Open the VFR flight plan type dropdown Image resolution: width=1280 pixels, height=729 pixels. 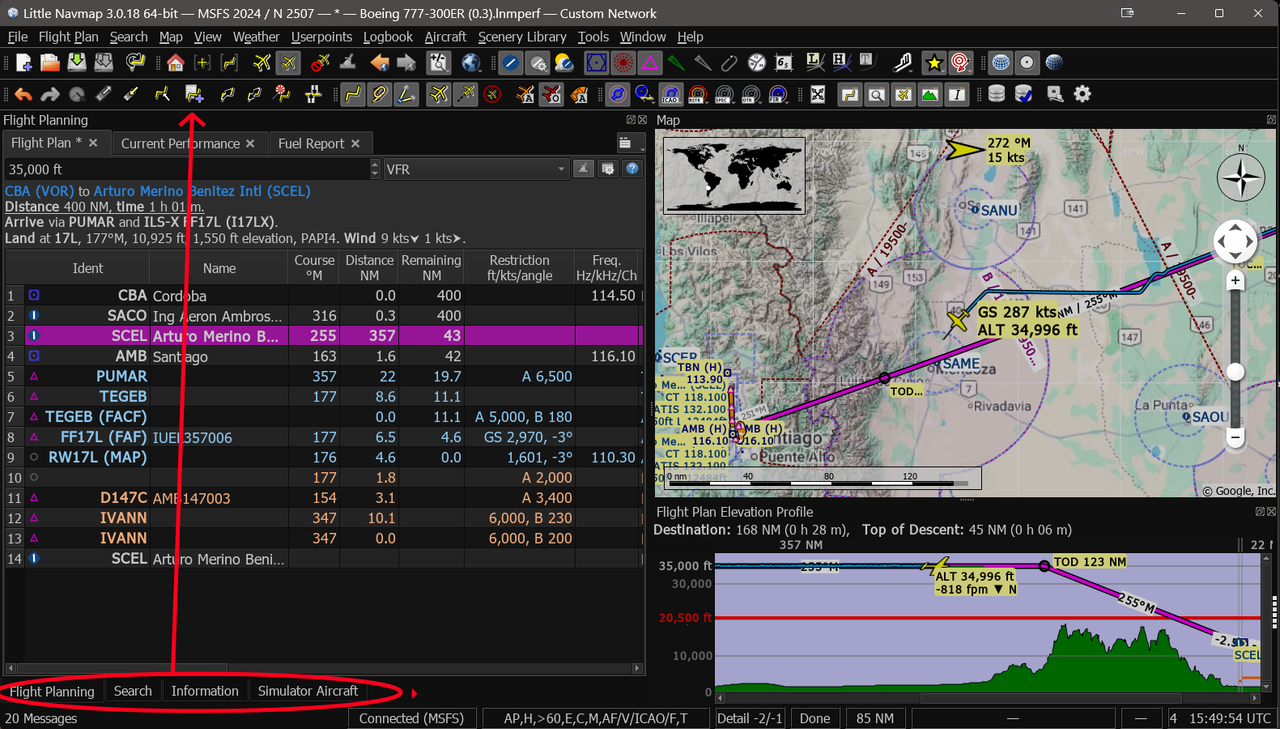point(476,169)
